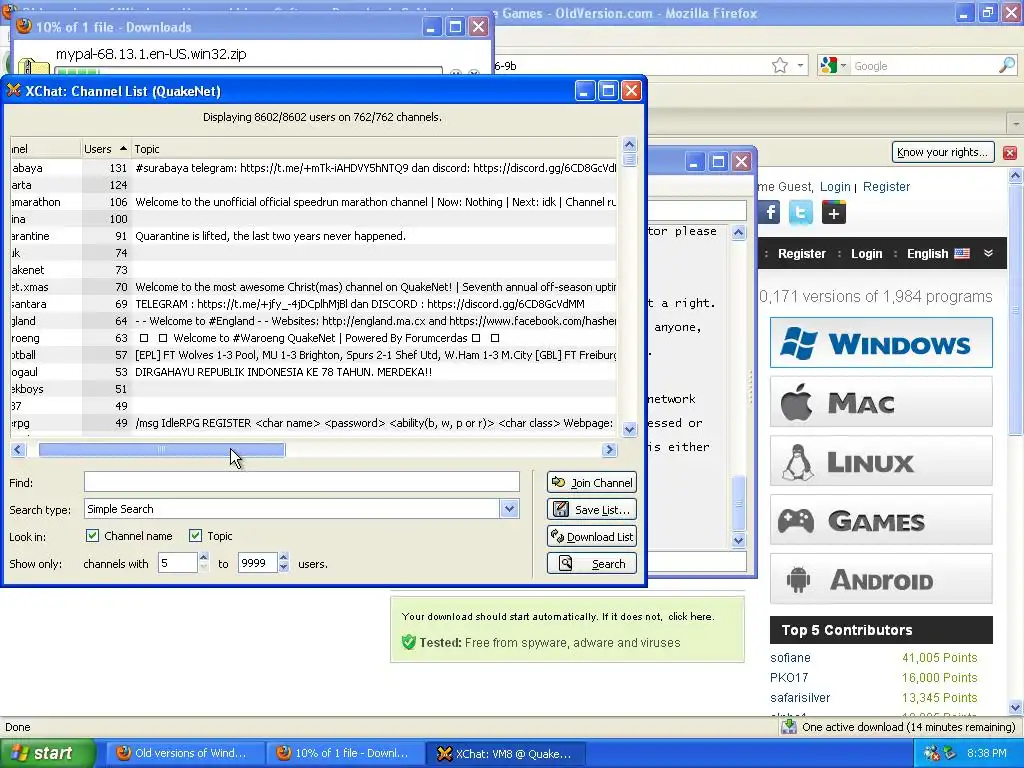Image resolution: width=1024 pixels, height=768 pixels.
Task: Click the Register link in black navigation bar
Action: pos(801,253)
